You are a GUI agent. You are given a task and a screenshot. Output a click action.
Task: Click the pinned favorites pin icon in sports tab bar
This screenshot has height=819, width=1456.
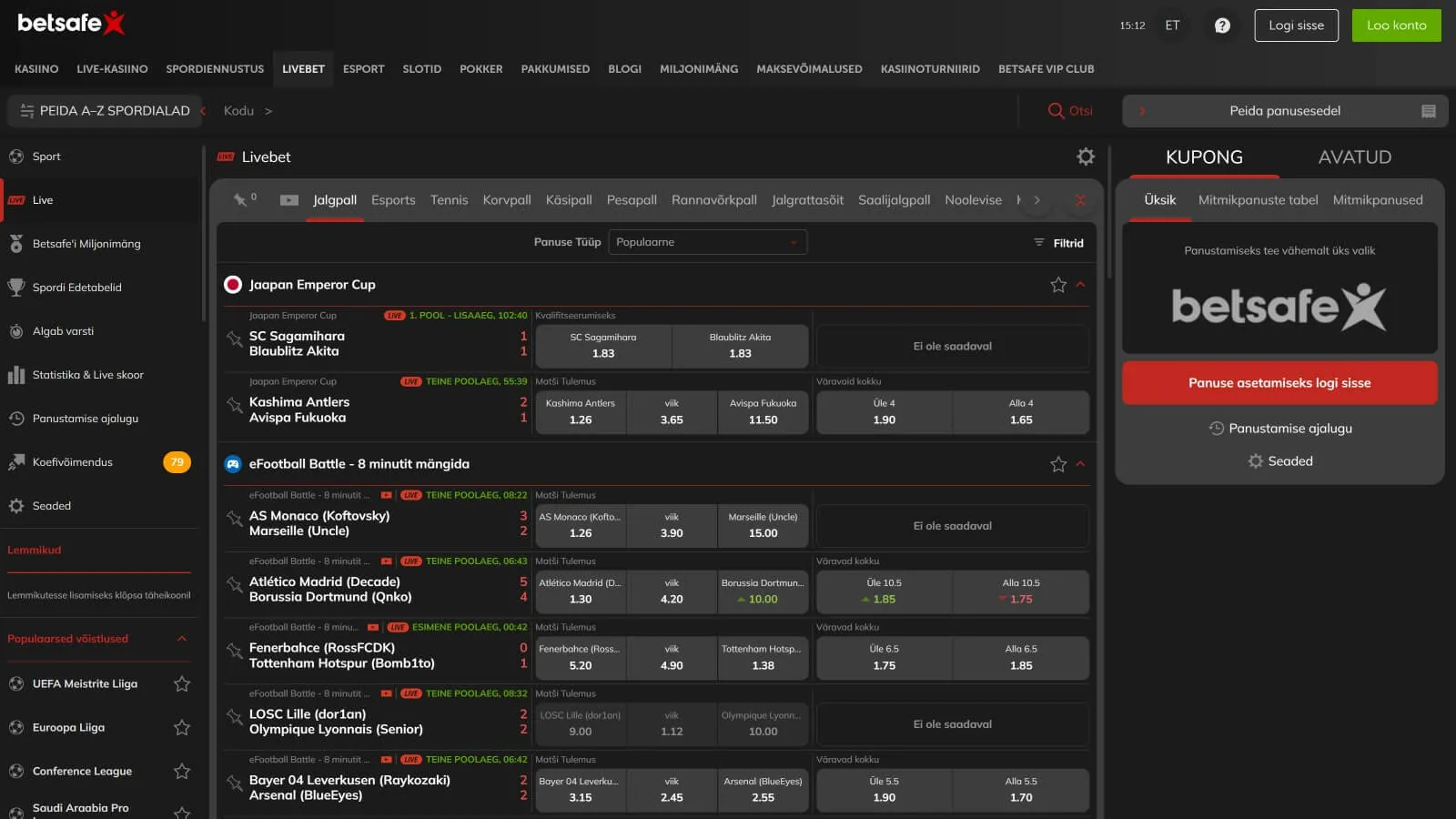[x=241, y=199]
